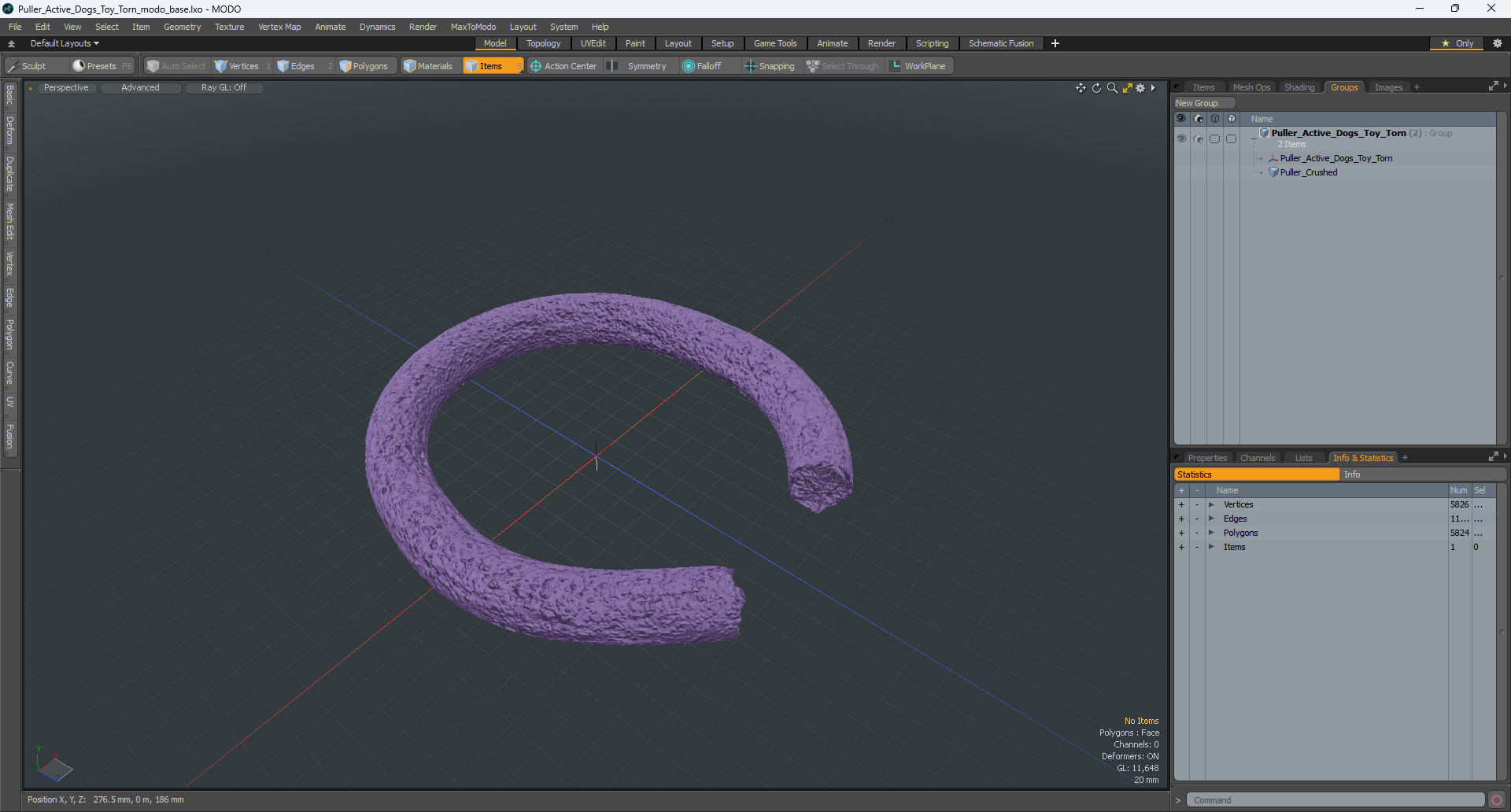The width and height of the screenshot is (1511, 812).
Task: Switch to the Mesh Ops tab
Action: (x=1251, y=87)
